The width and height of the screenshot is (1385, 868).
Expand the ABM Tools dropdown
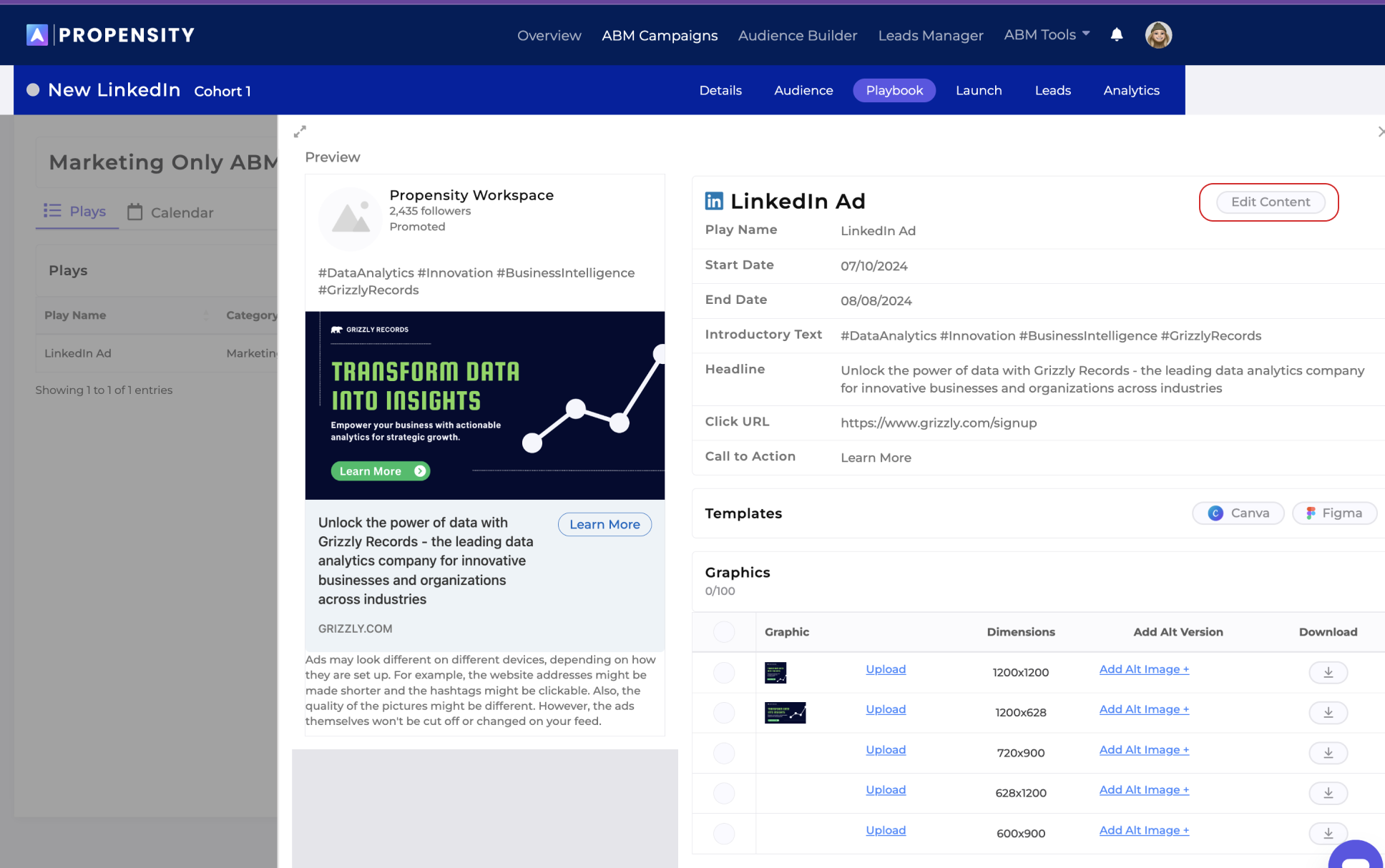tap(1047, 35)
